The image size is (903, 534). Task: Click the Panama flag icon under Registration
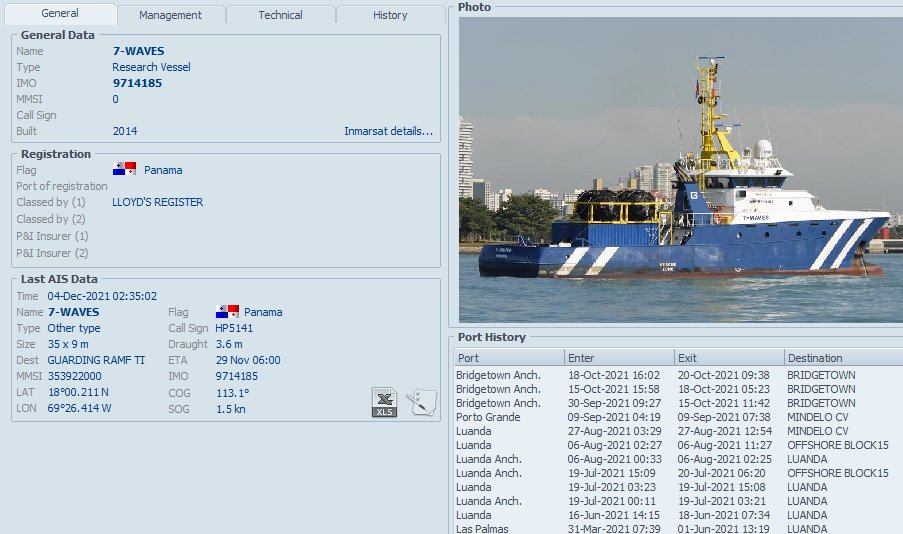[124, 169]
